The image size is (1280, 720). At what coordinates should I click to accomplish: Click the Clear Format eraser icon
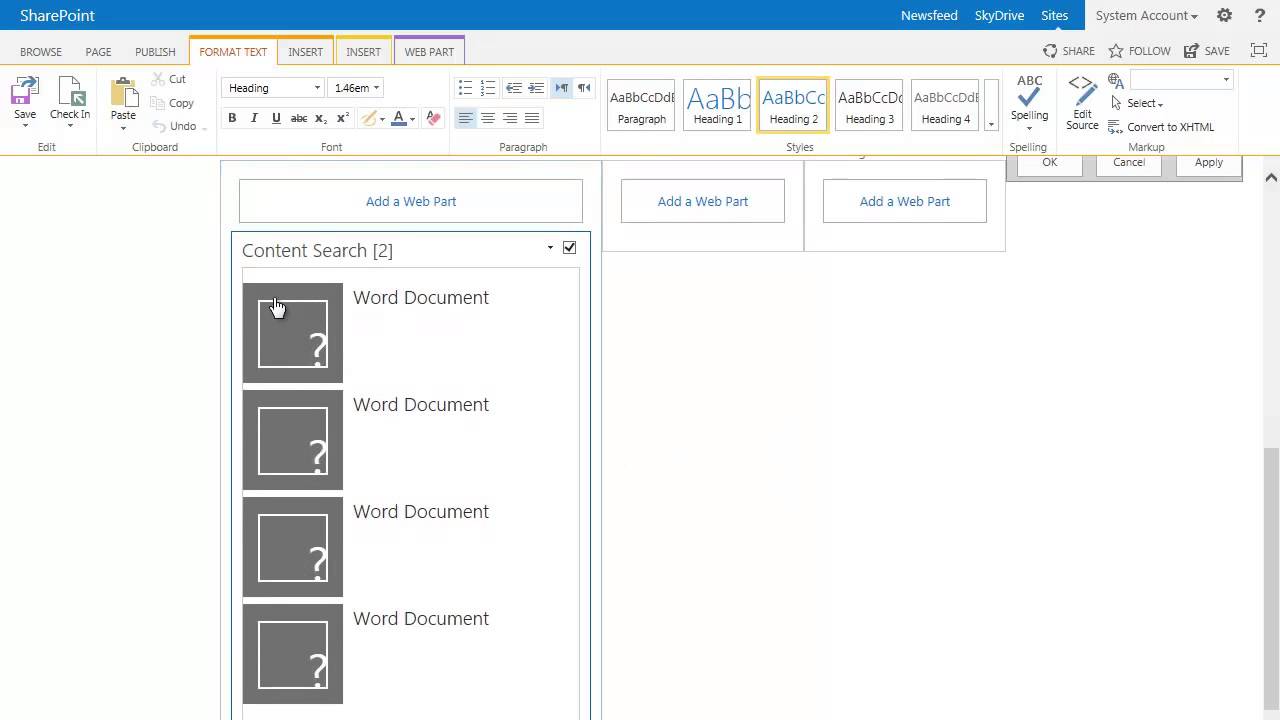point(433,118)
